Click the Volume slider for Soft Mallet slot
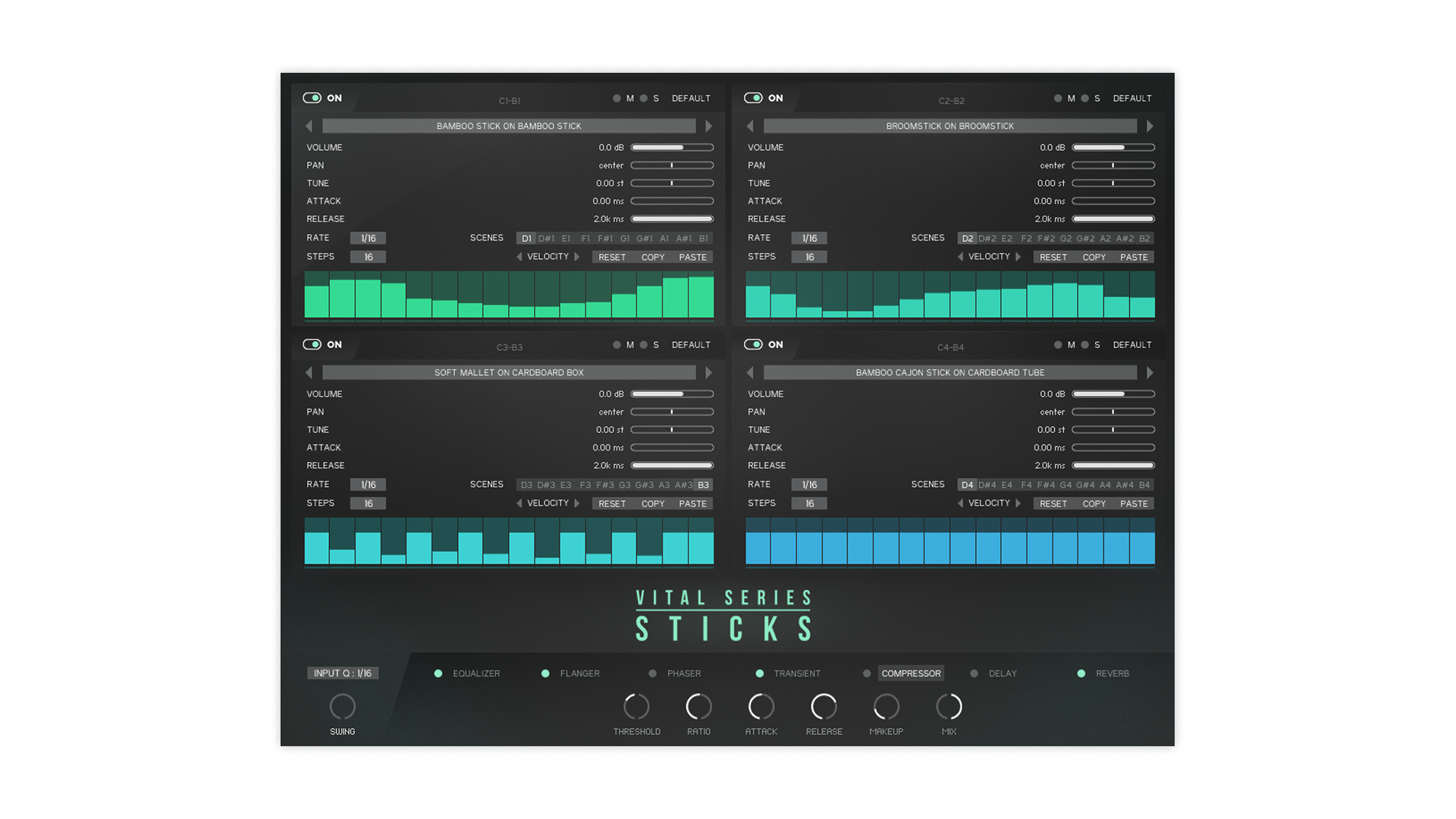 pos(672,394)
